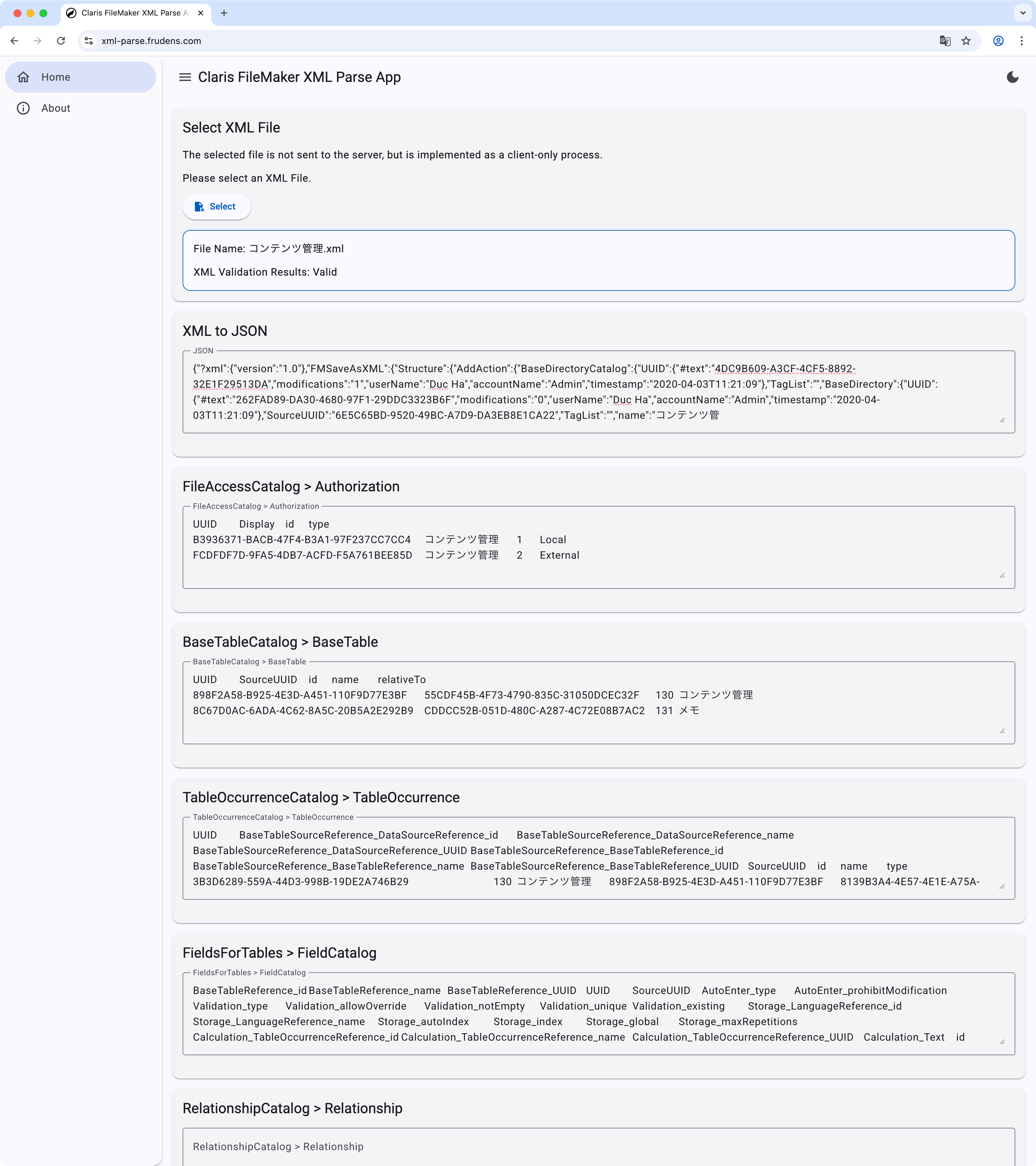
Task: Click the 'BaseTableCatalog > BaseTable' heading
Action: point(280,642)
